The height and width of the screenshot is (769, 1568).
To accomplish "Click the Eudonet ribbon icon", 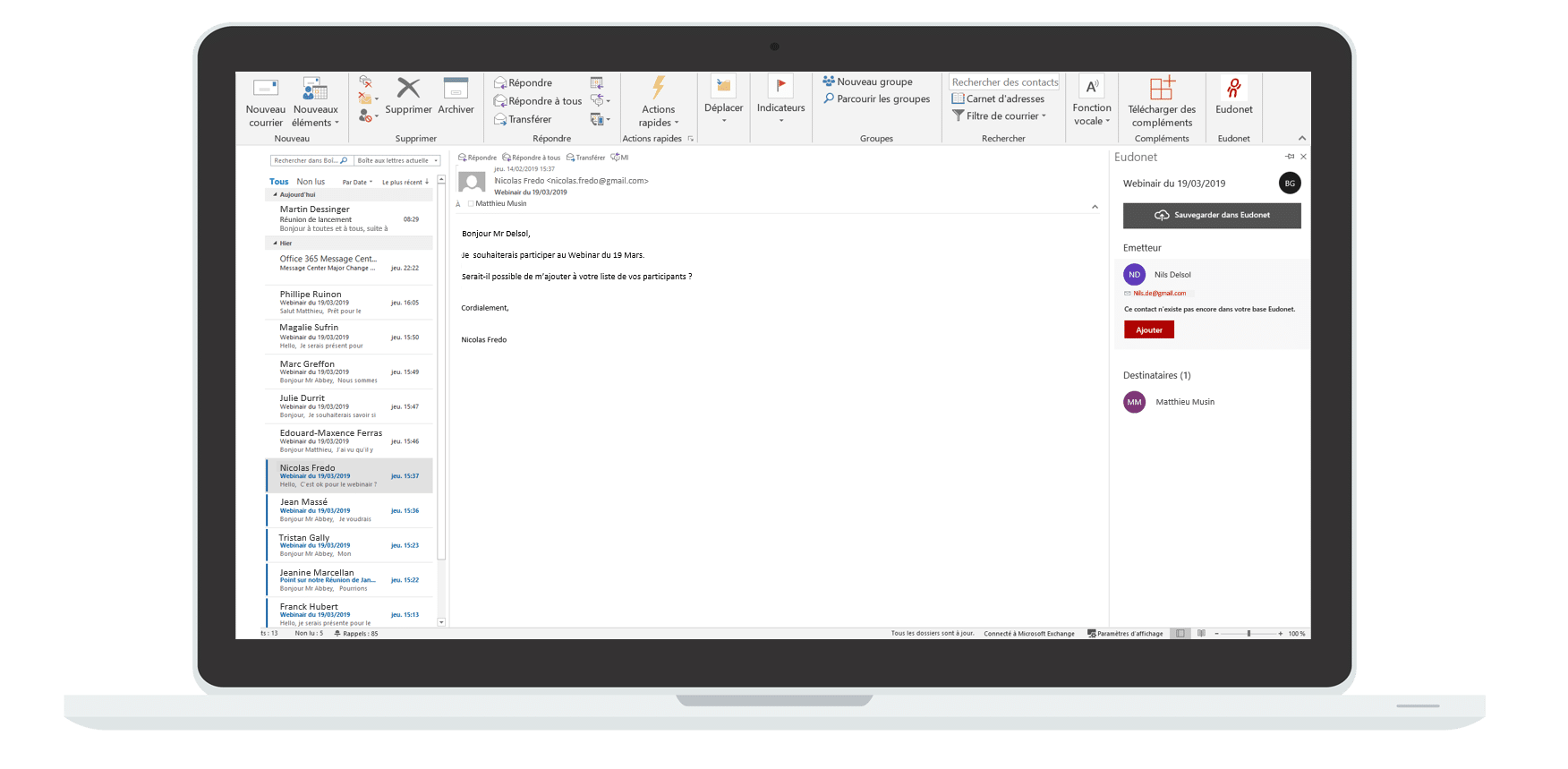I will point(1234,88).
